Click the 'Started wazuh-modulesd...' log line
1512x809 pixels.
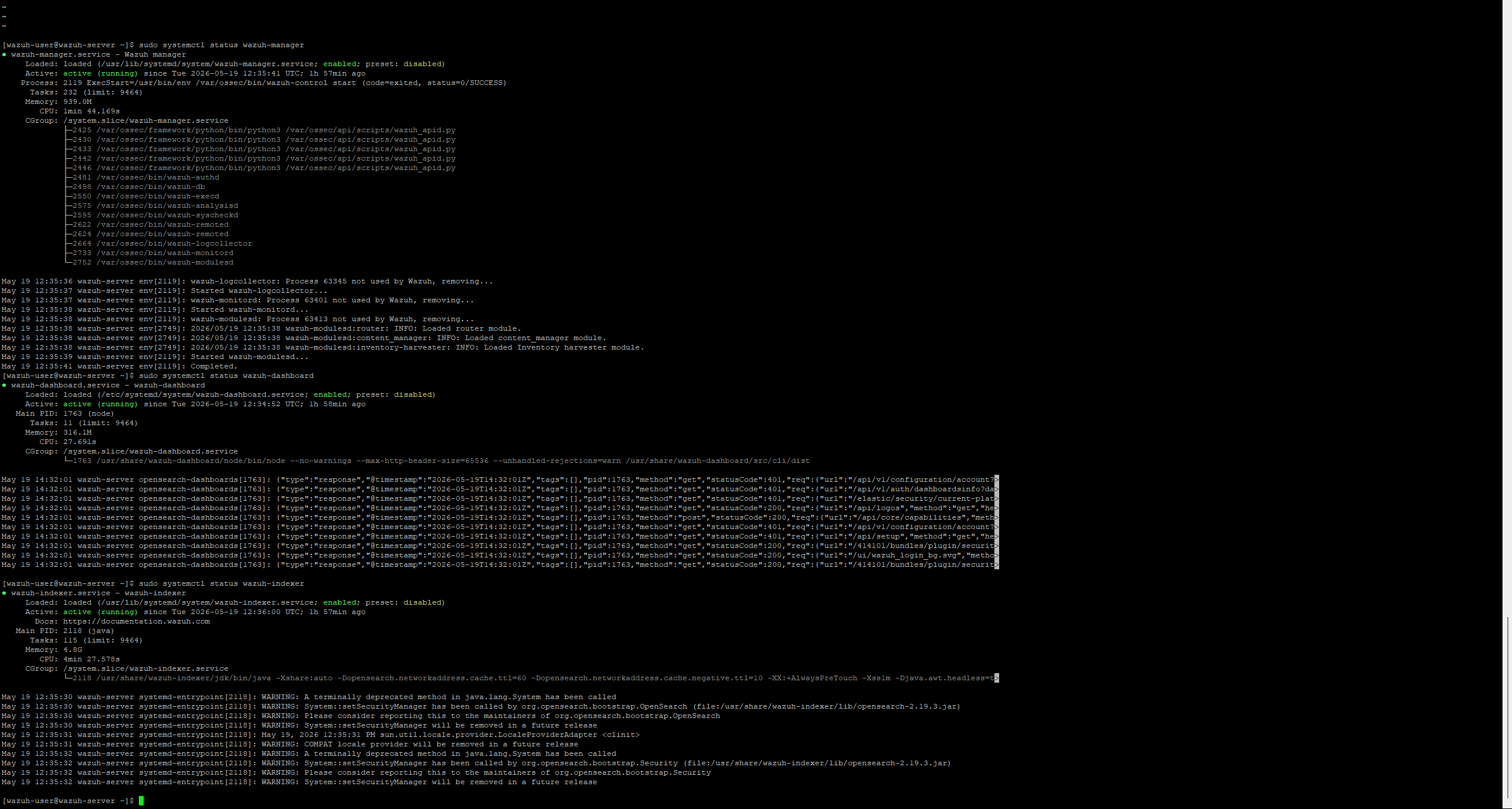click(x=155, y=357)
